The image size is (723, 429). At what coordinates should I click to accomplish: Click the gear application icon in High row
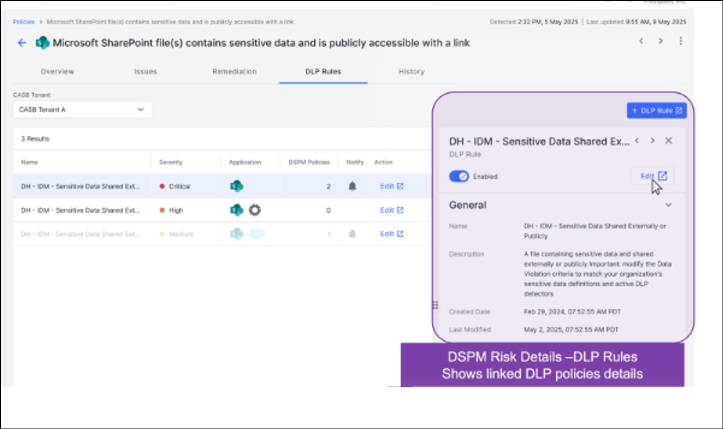pyautogui.click(x=255, y=210)
